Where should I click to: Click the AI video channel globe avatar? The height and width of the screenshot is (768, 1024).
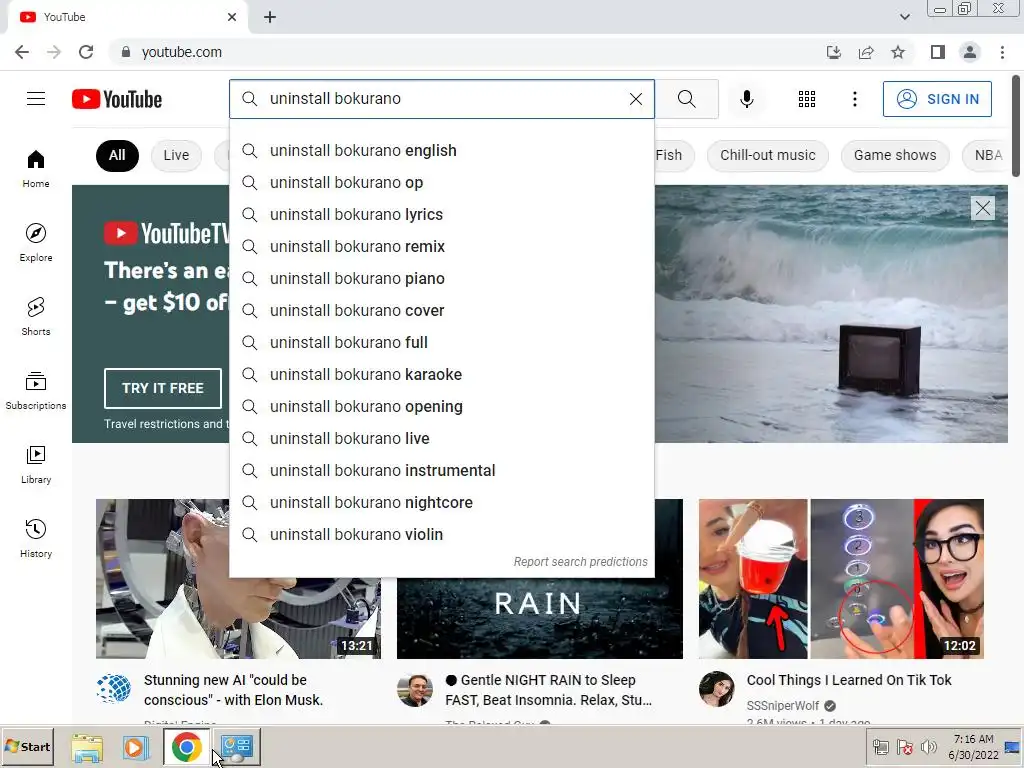click(x=114, y=689)
